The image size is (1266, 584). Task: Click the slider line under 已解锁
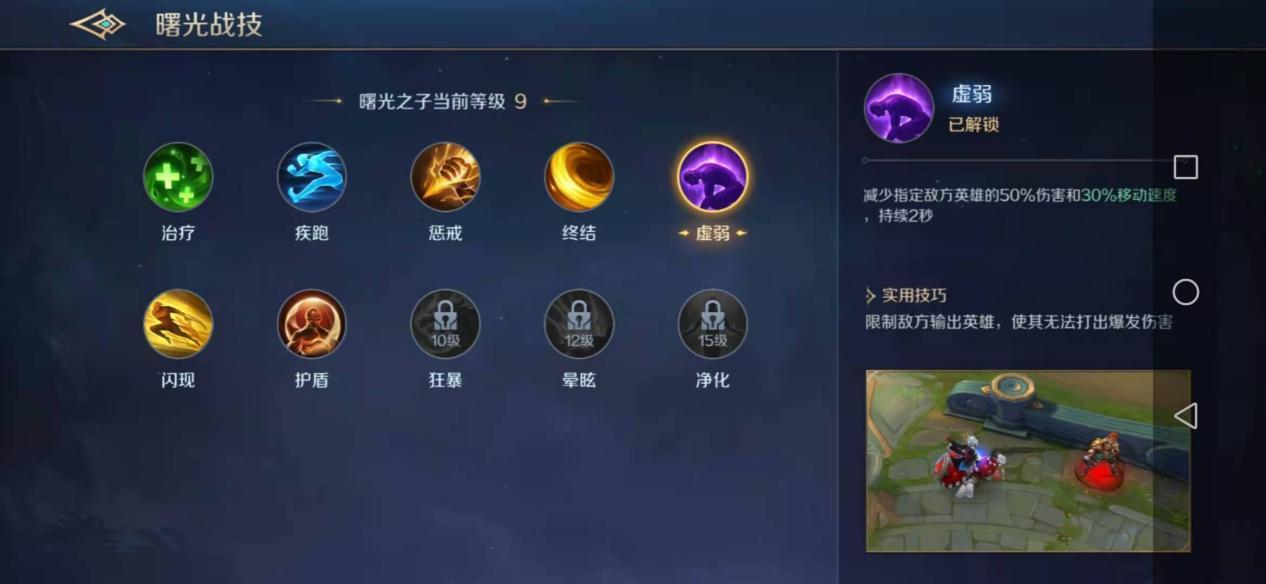click(1020, 160)
